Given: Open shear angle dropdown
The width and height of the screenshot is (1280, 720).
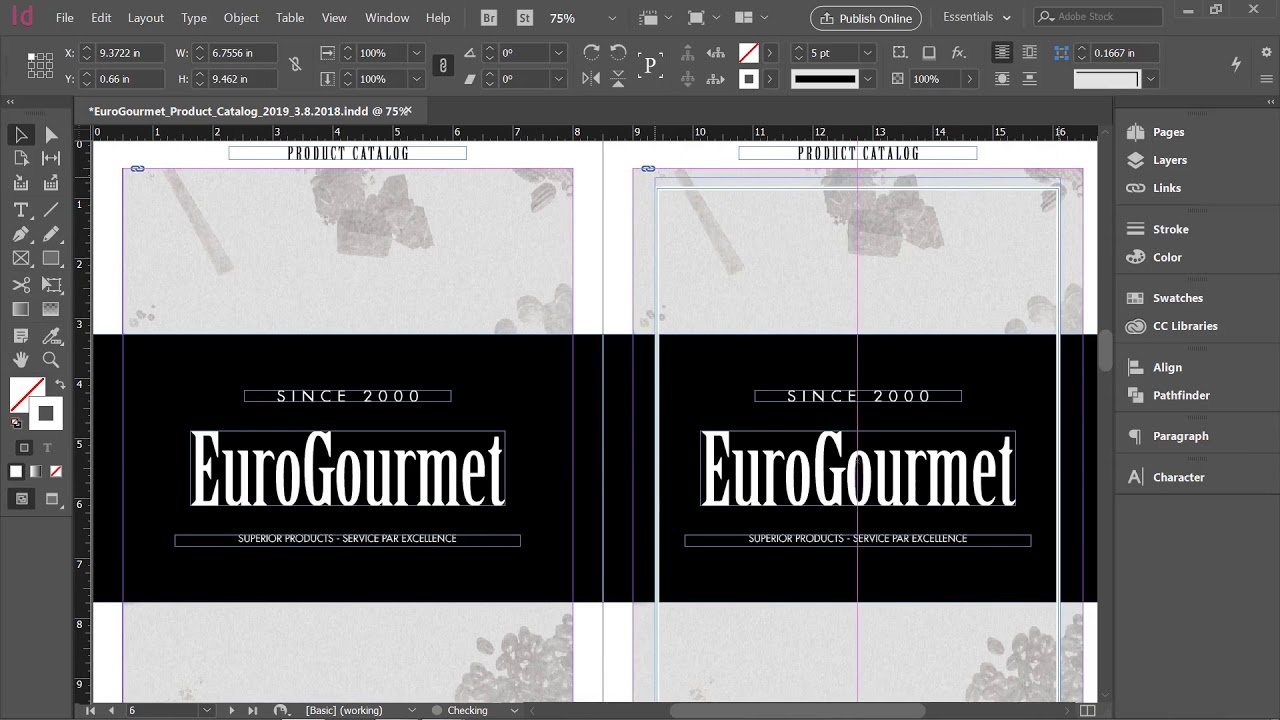Looking at the screenshot, I should (x=559, y=79).
